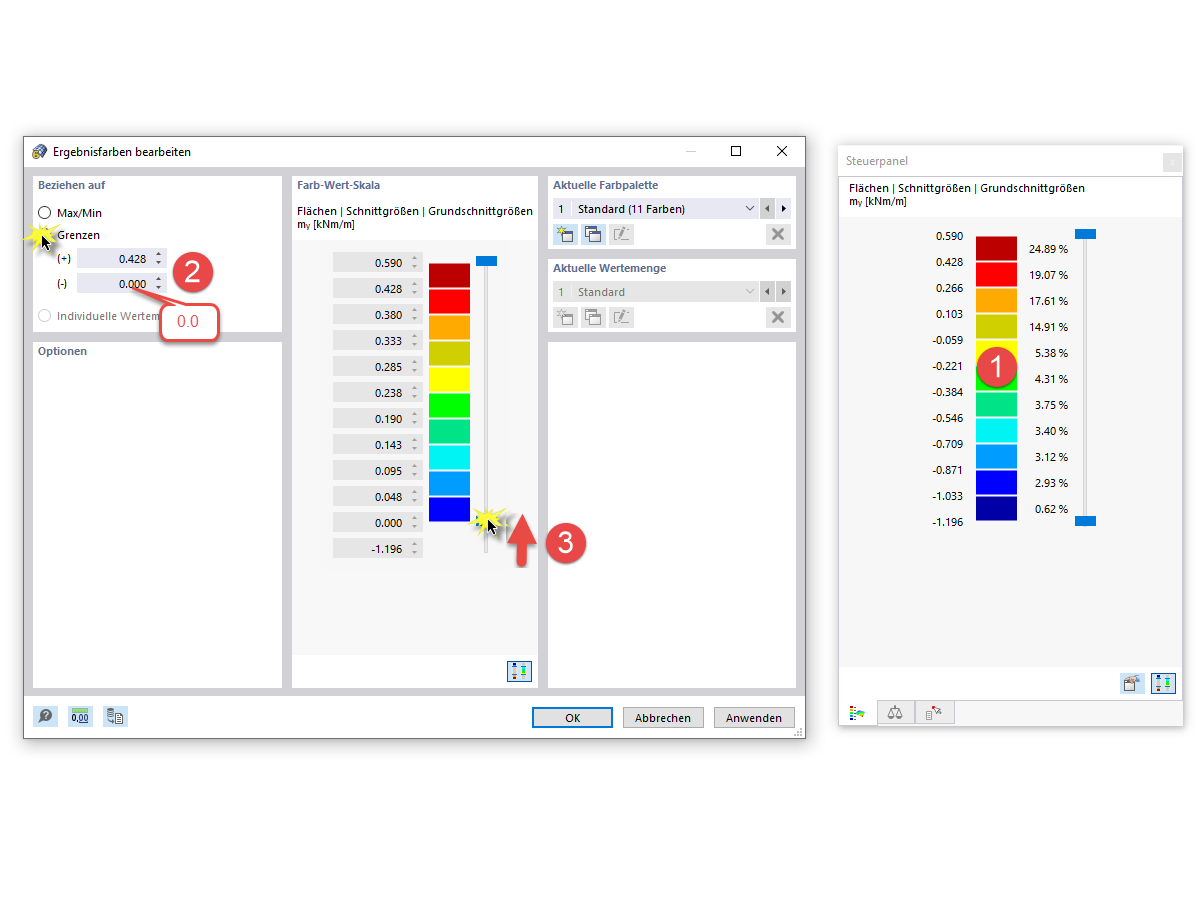Image resolution: width=1200 pixels, height=900 pixels.
Task: Open the Standard (11 Farben) palette dropdown
Action: [748, 208]
